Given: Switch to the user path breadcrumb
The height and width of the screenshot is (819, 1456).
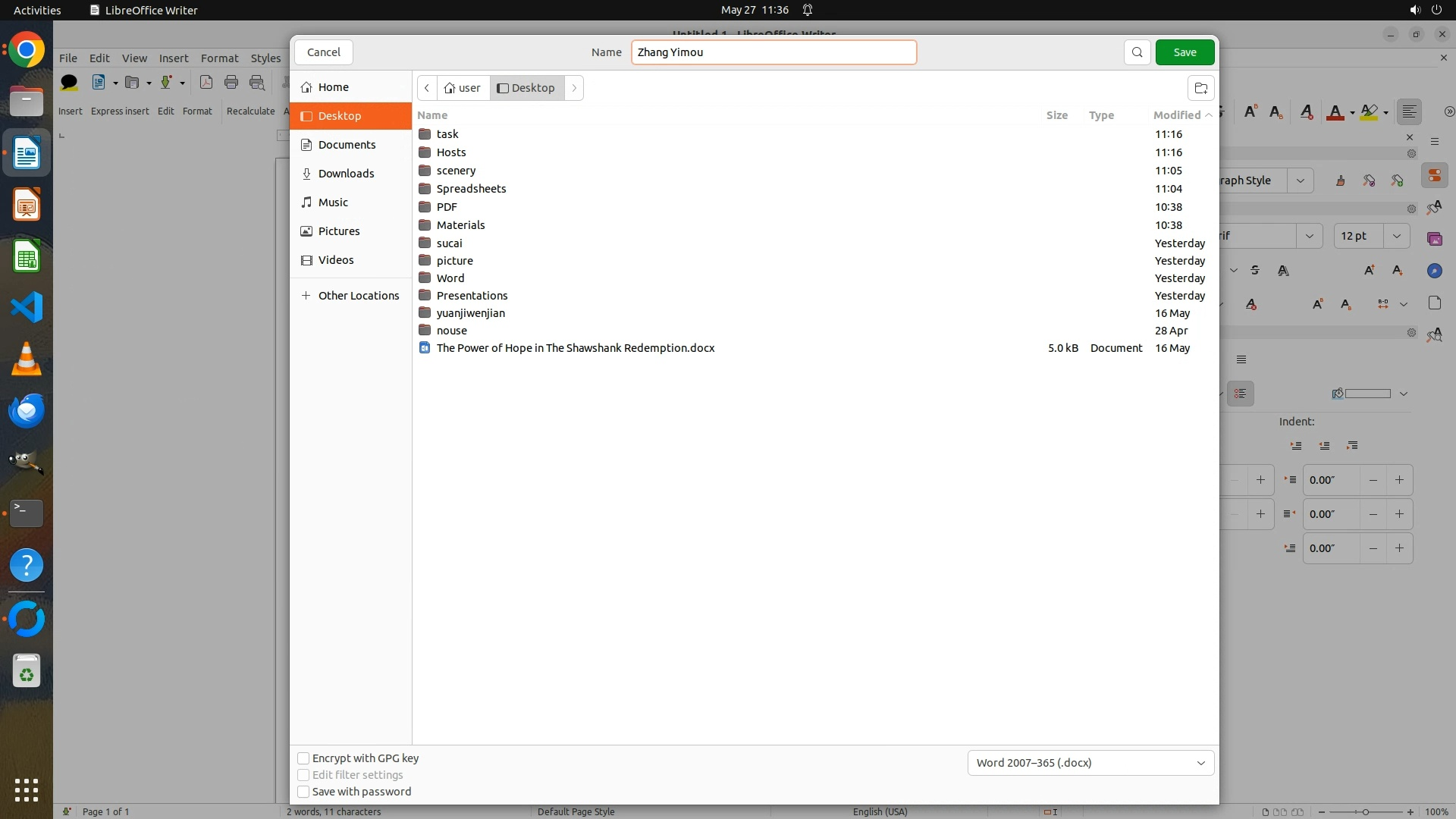Looking at the screenshot, I should coord(463,88).
